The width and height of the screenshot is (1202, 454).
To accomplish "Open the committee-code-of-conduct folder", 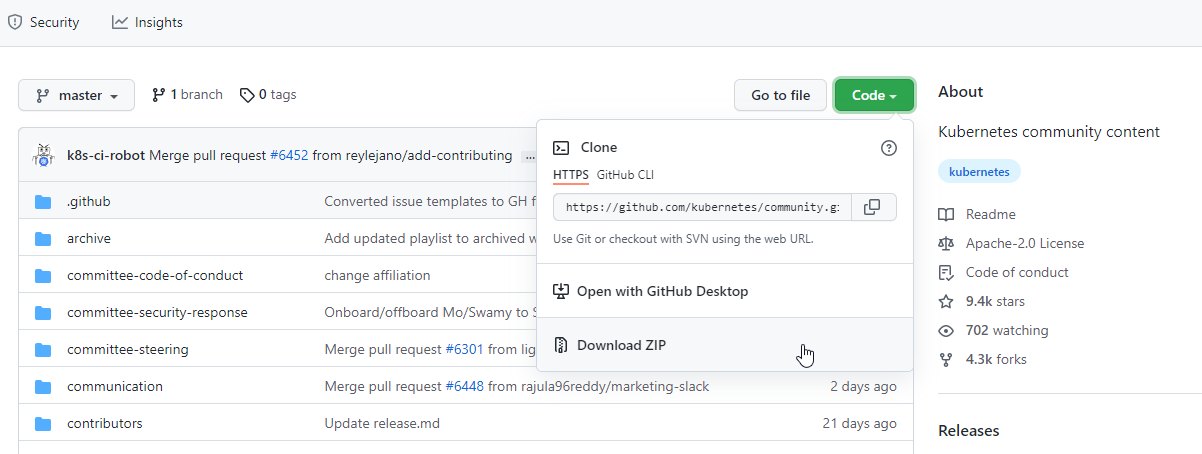I will 155,275.
